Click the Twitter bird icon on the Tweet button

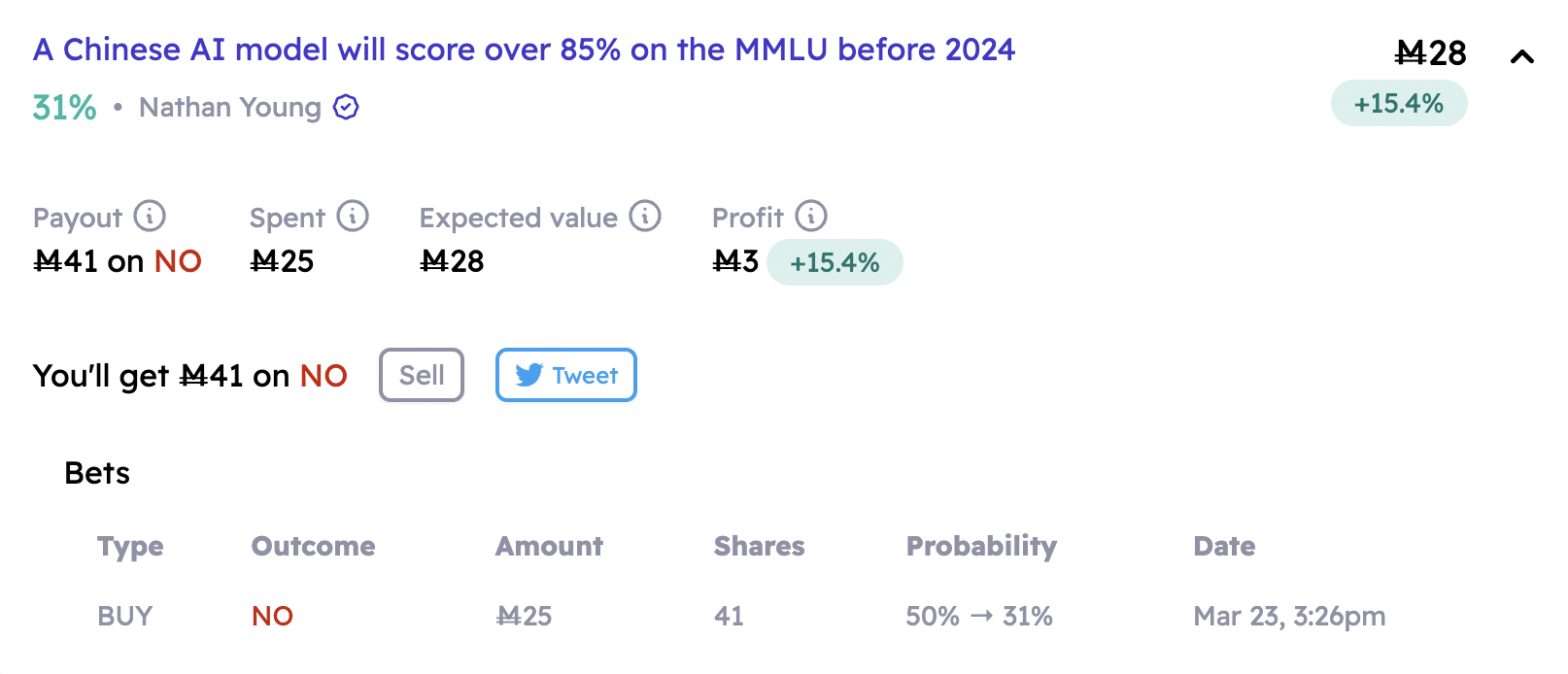(x=528, y=375)
